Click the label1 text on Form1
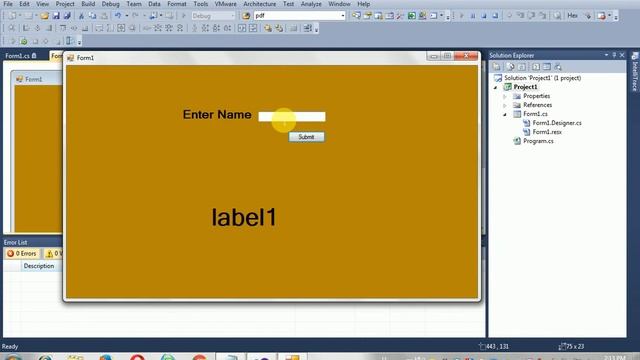 244,218
